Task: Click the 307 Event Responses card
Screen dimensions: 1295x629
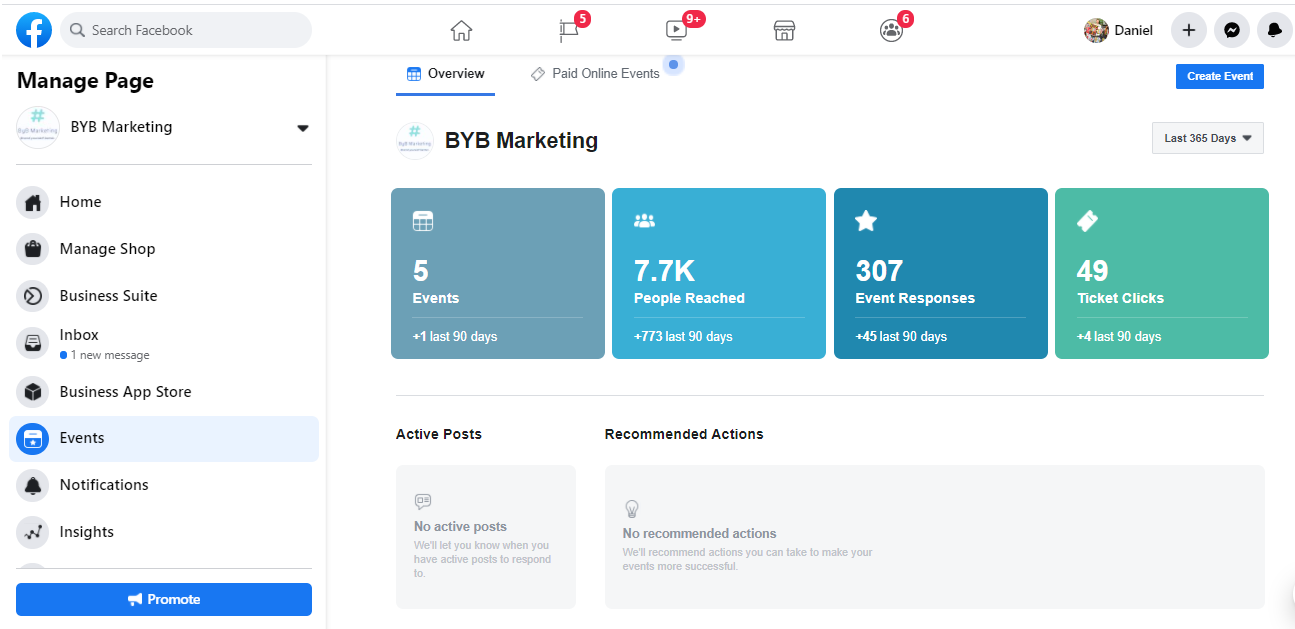Action: click(x=941, y=273)
